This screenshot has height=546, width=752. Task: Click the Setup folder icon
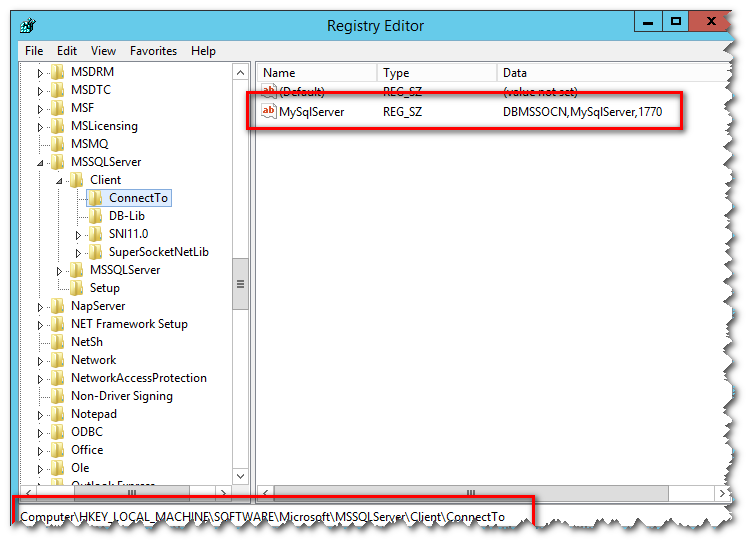pos(77,288)
